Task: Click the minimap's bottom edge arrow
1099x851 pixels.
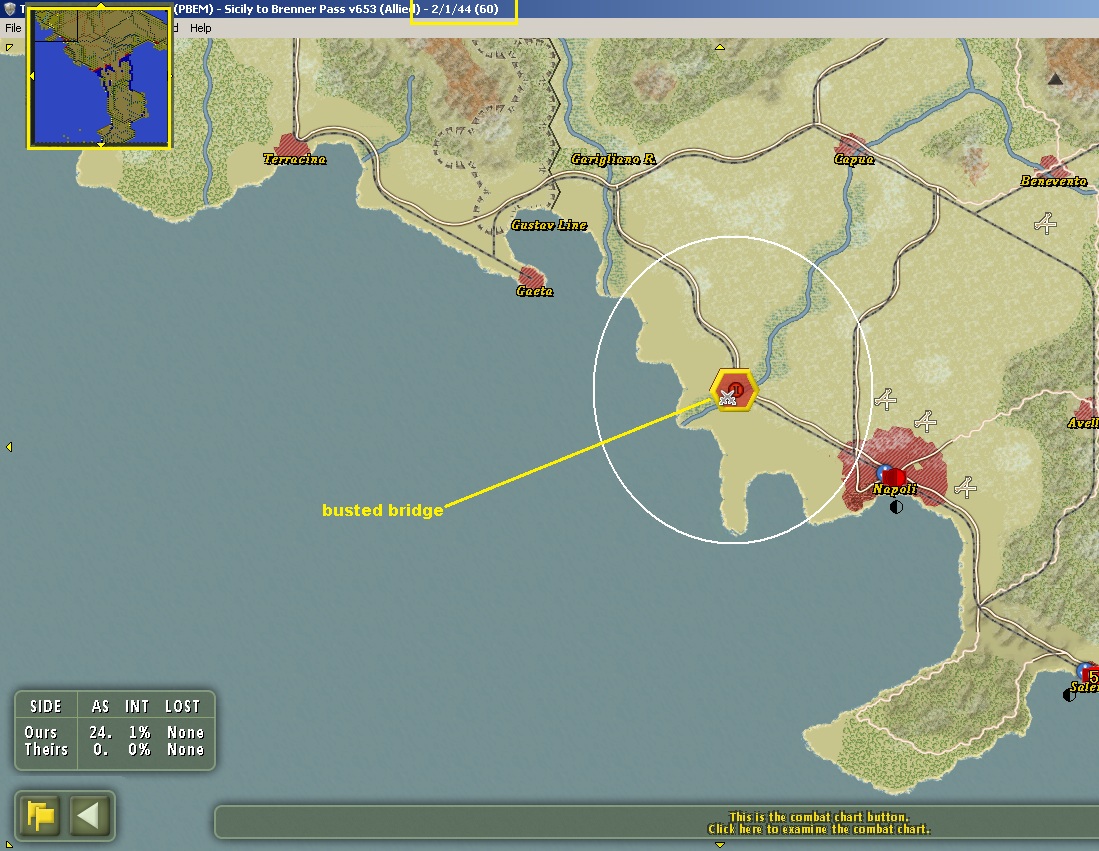Action: tap(101, 144)
